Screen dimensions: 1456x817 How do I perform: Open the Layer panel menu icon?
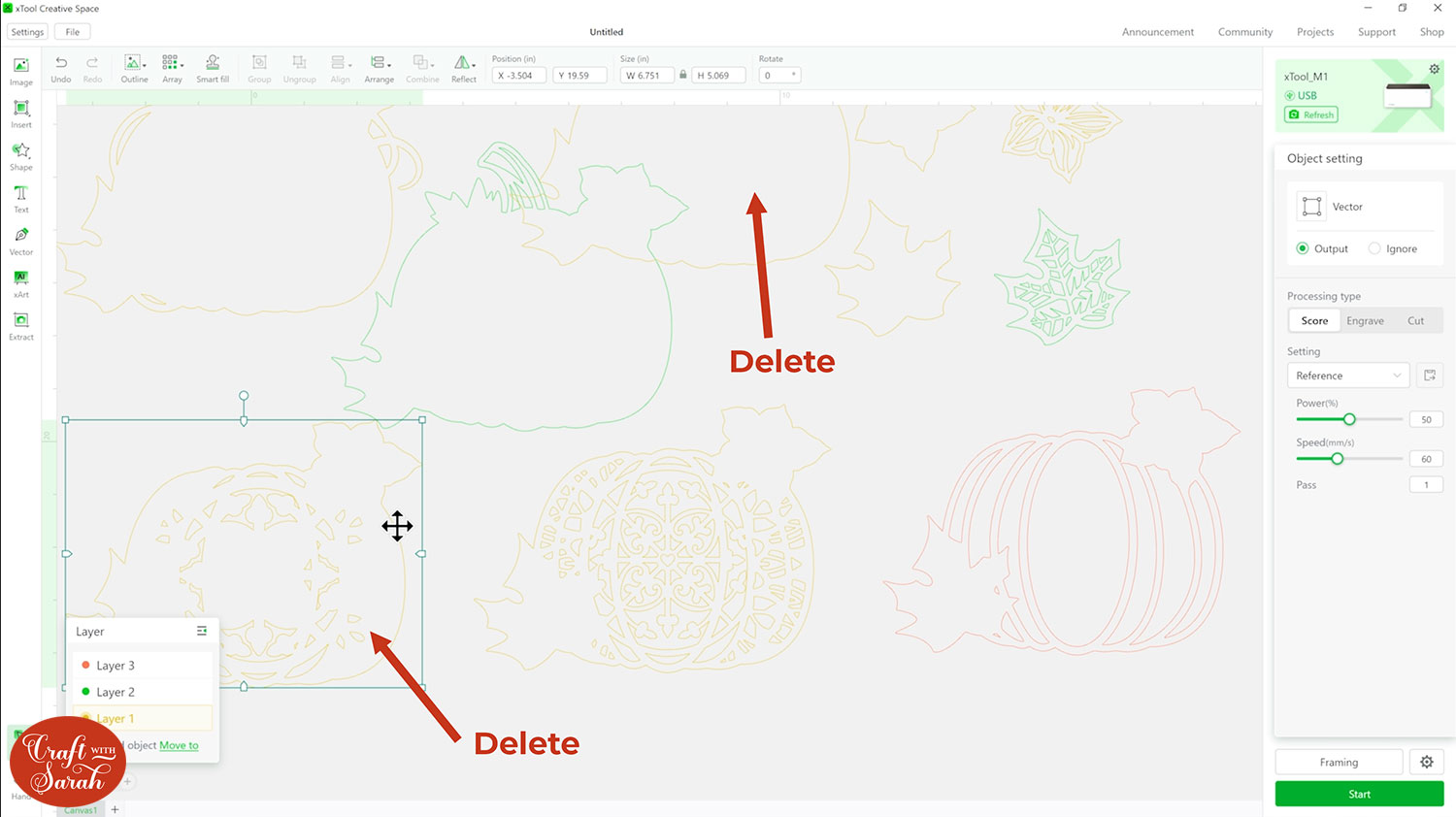202,631
